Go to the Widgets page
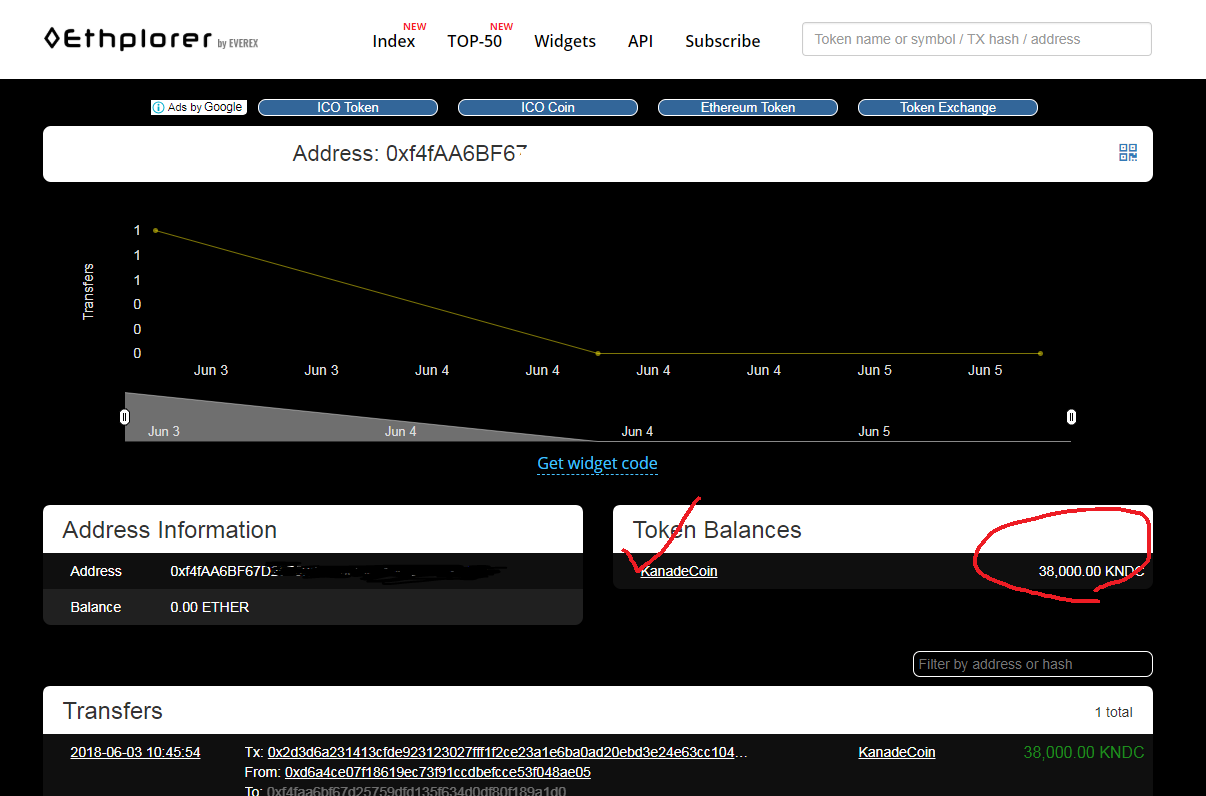The height and width of the screenshot is (796, 1206). tap(565, 41)
